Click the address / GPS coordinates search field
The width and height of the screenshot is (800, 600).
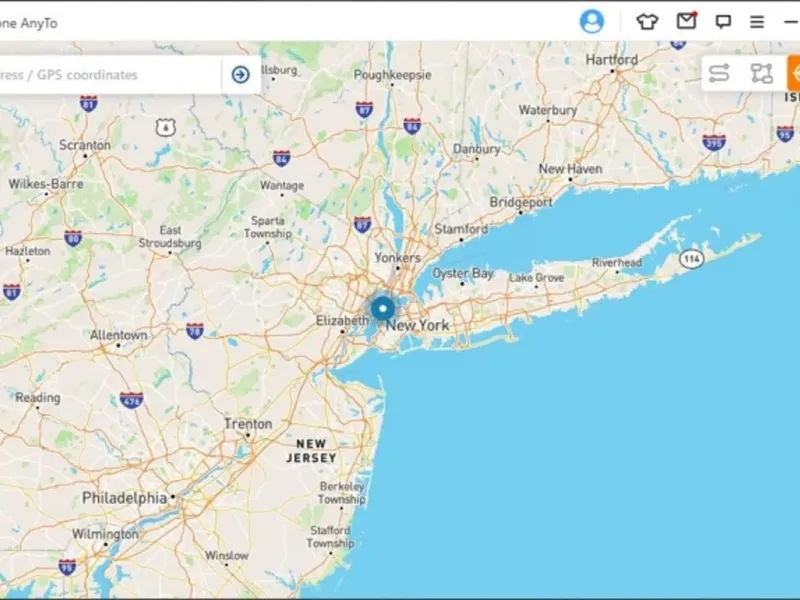tap(110, 74)
